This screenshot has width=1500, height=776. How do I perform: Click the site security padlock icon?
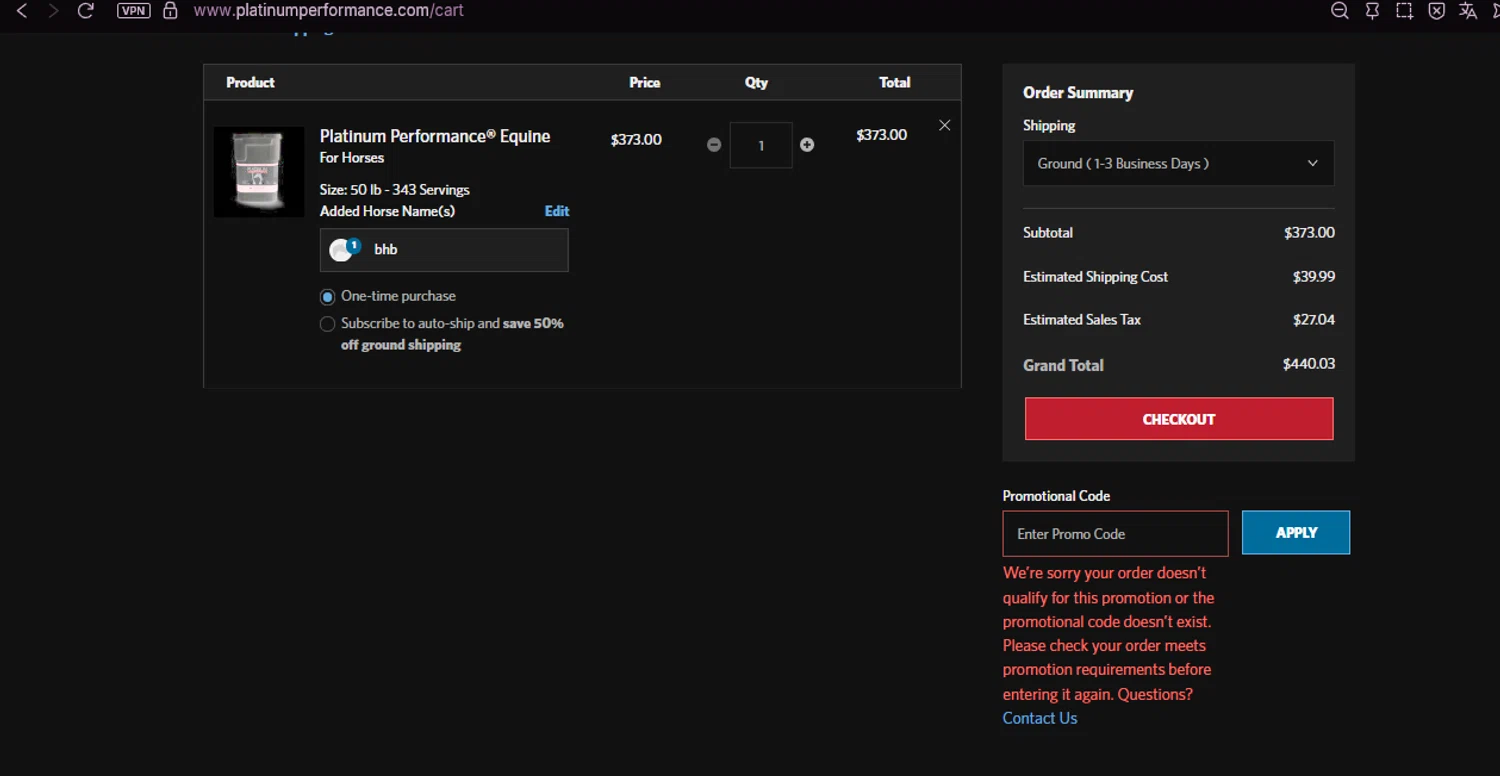170,11
